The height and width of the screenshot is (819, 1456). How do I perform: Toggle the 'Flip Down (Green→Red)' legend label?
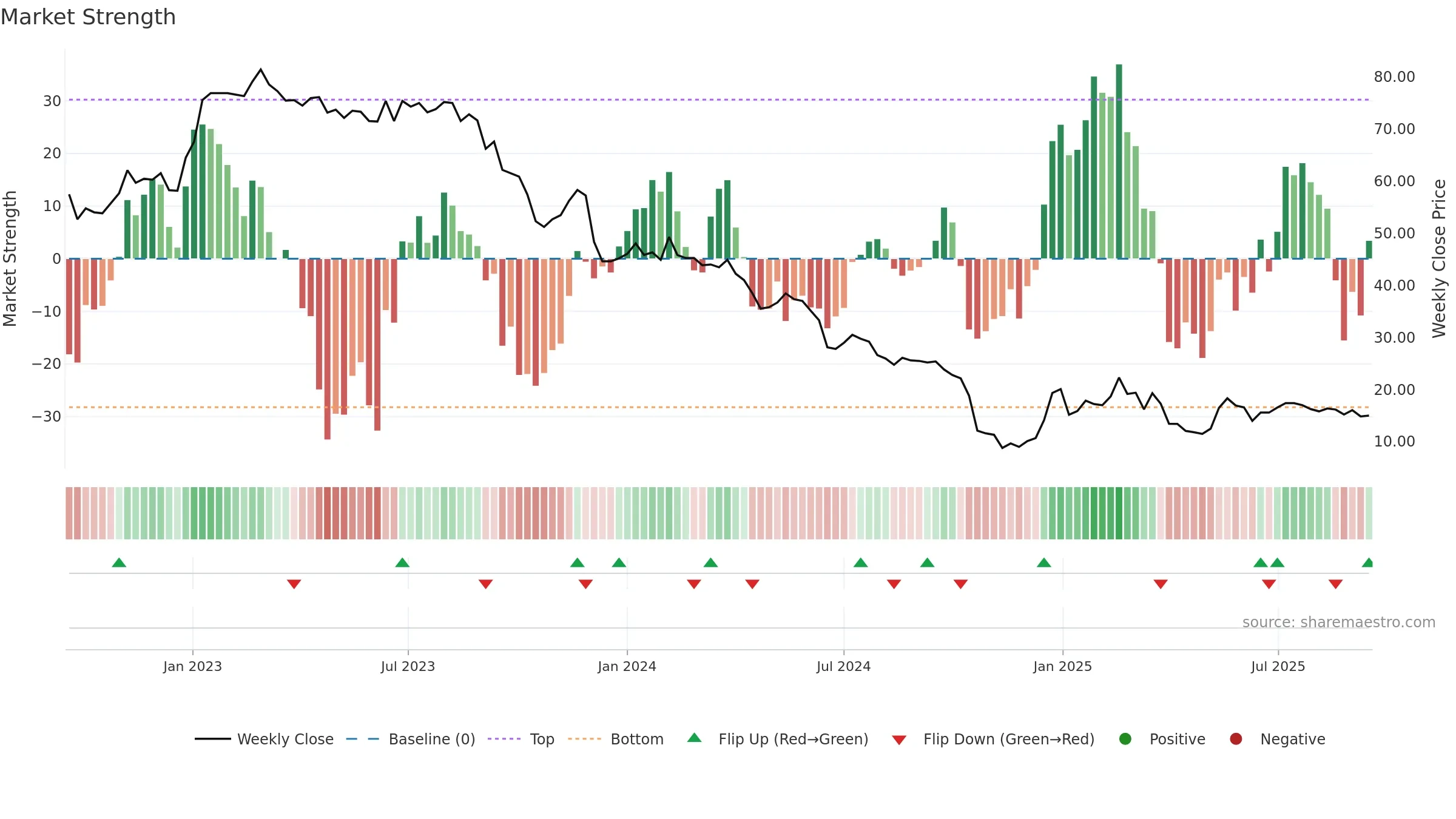click(x=1009, y=739)
